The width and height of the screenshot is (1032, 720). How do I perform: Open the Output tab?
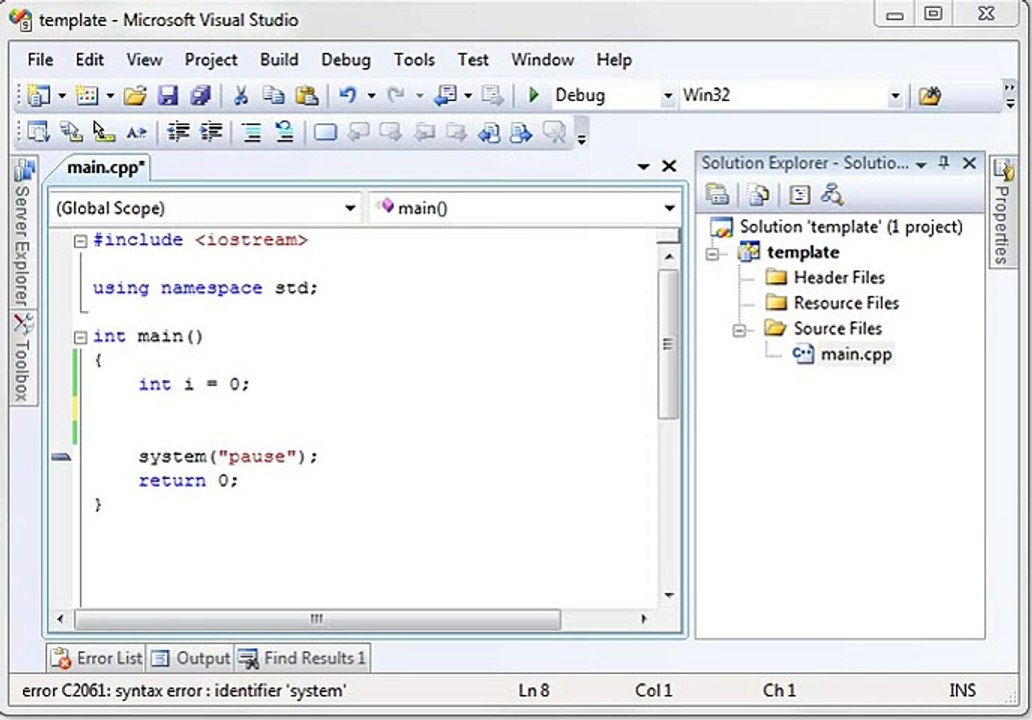[x=190, y=658]
